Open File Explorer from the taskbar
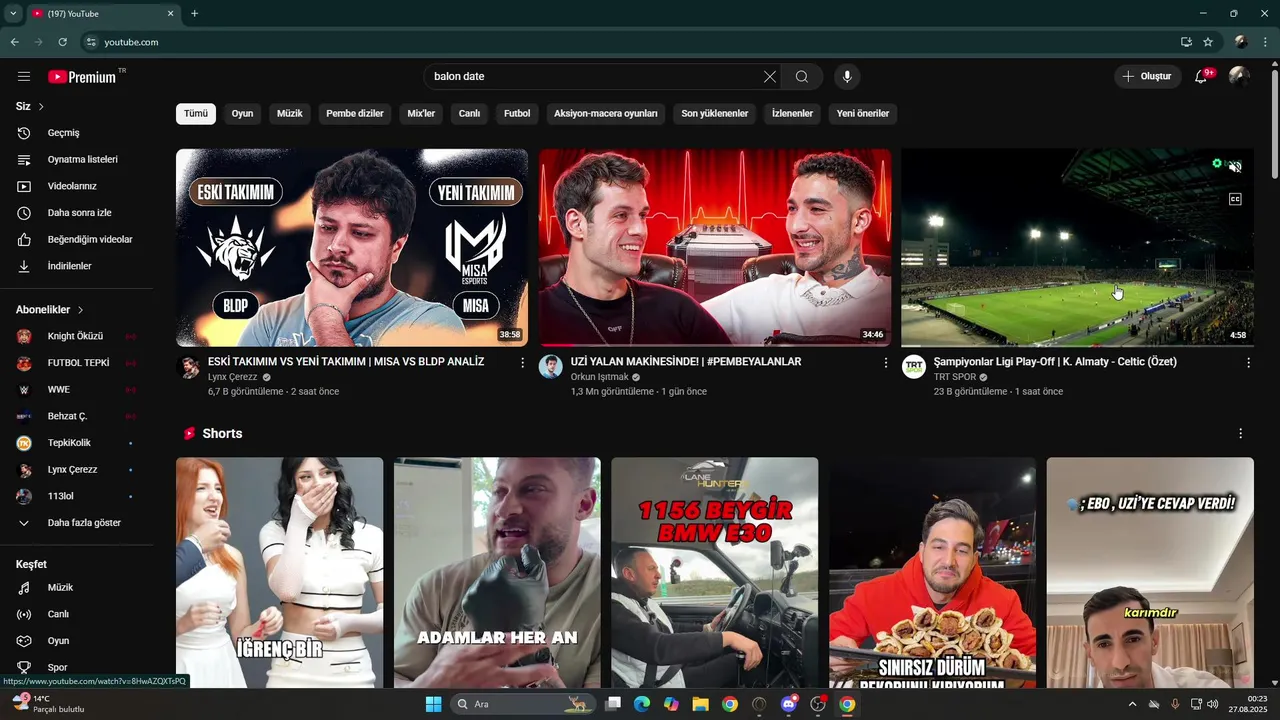This screenshot has width=1280, height=720. point(700,704)
